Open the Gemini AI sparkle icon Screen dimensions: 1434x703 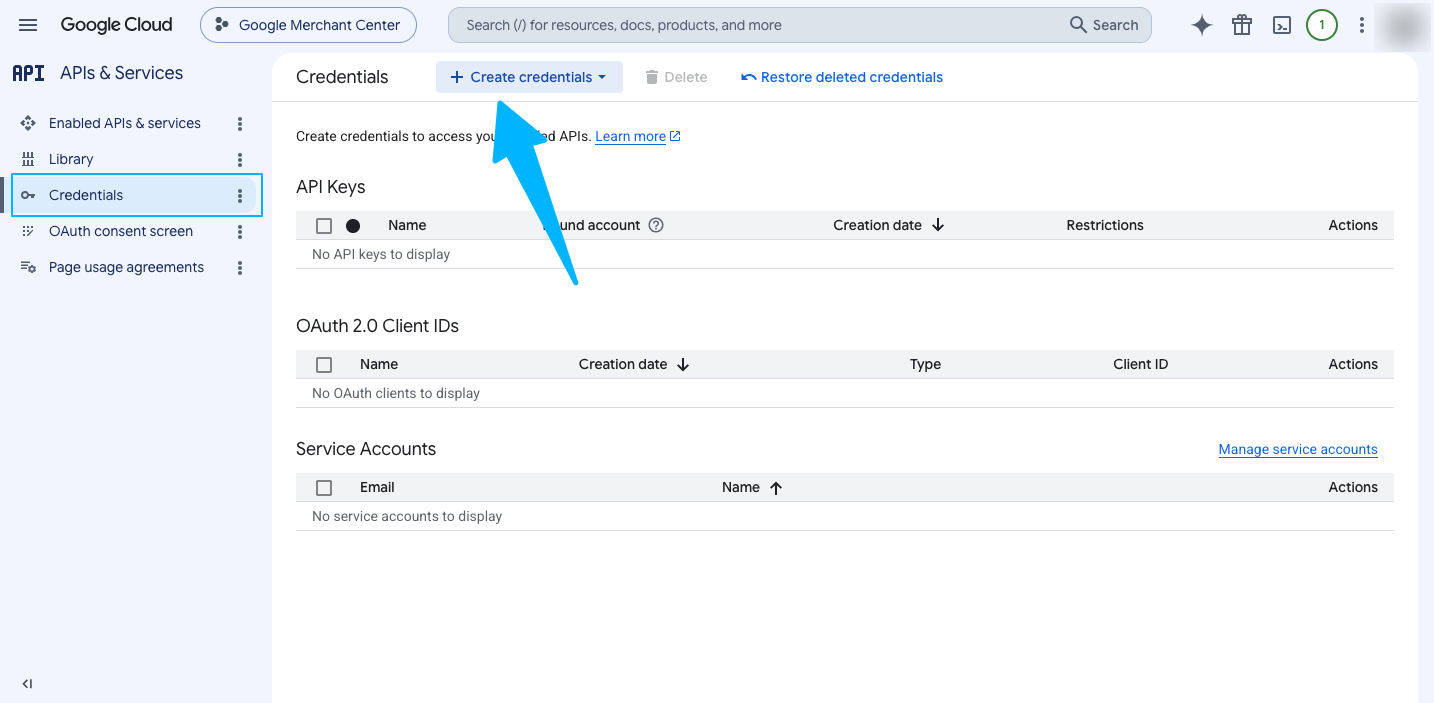click(x=1202, y=25)
